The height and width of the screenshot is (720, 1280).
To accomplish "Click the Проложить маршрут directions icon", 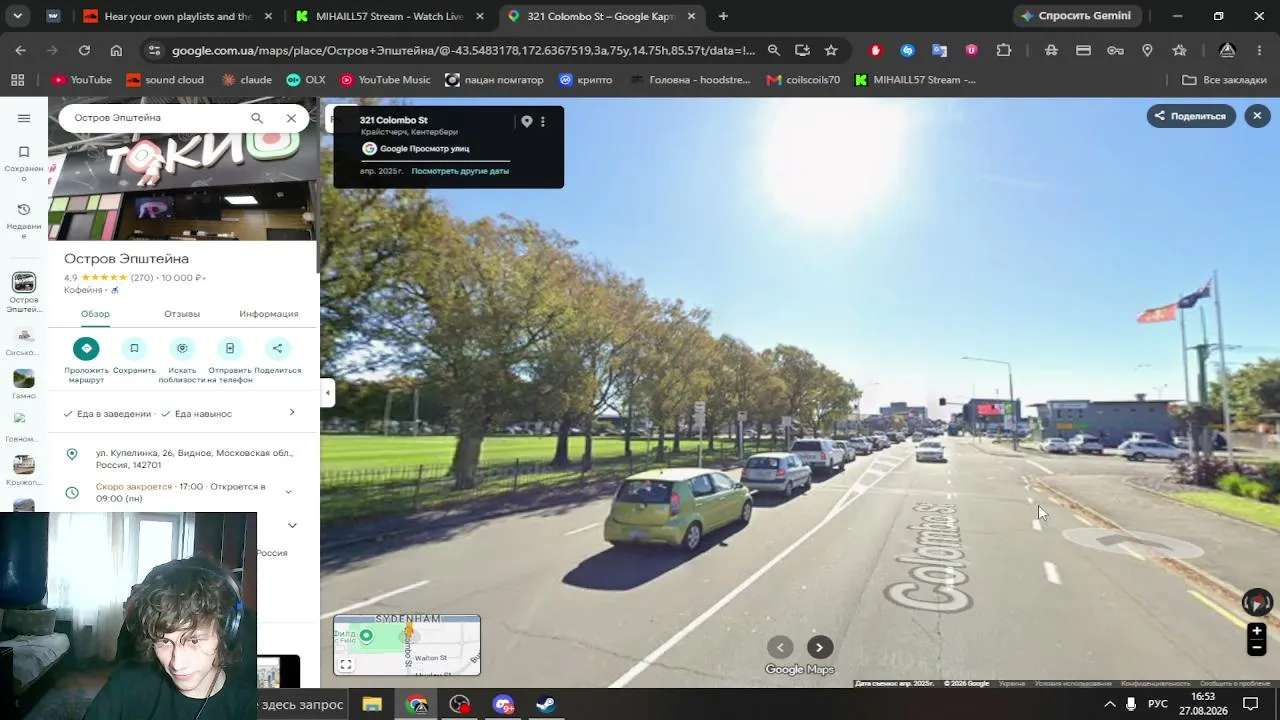I will [x=86, y=348].
